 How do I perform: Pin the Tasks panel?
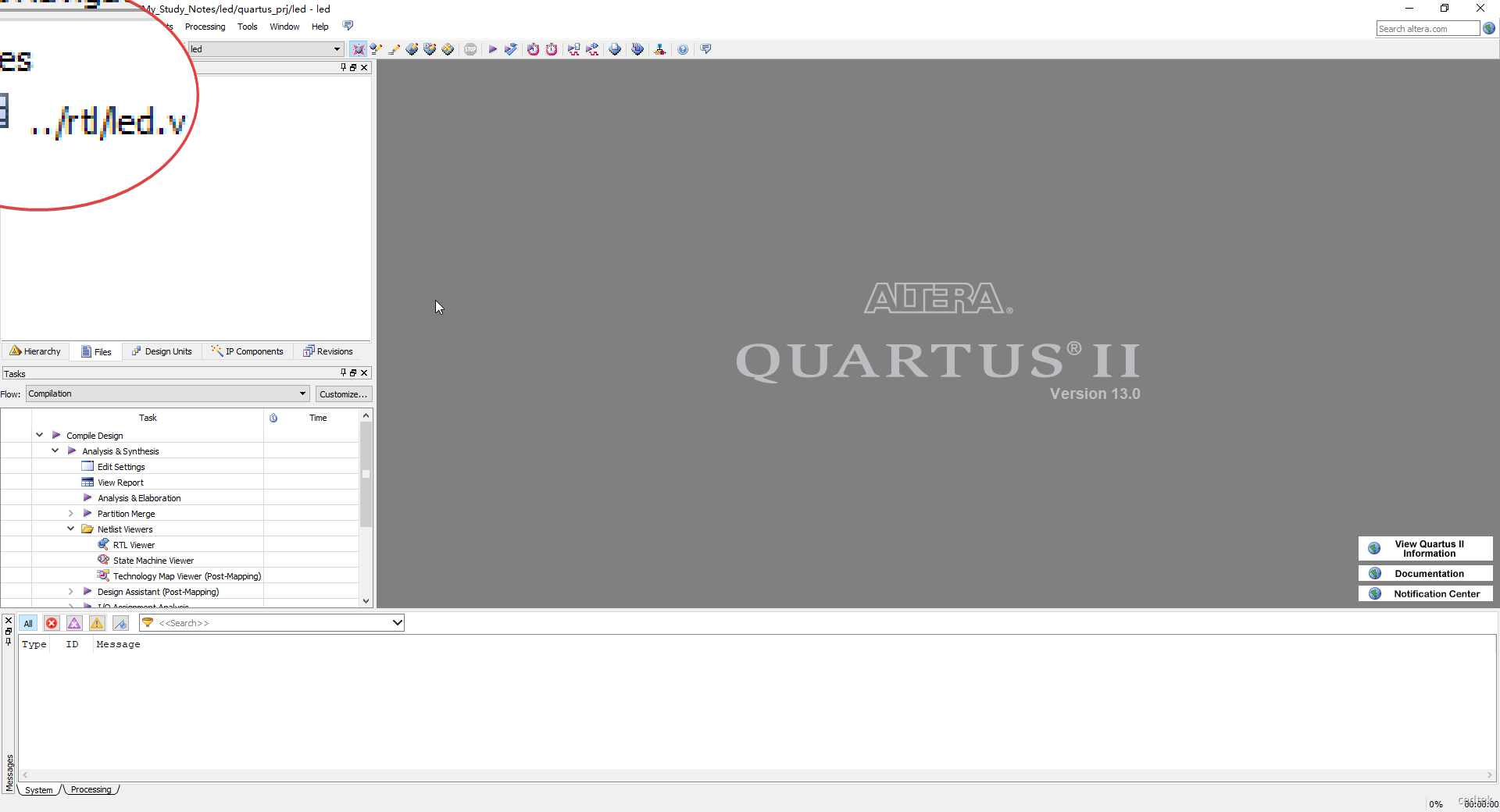(x=343, y=373)
